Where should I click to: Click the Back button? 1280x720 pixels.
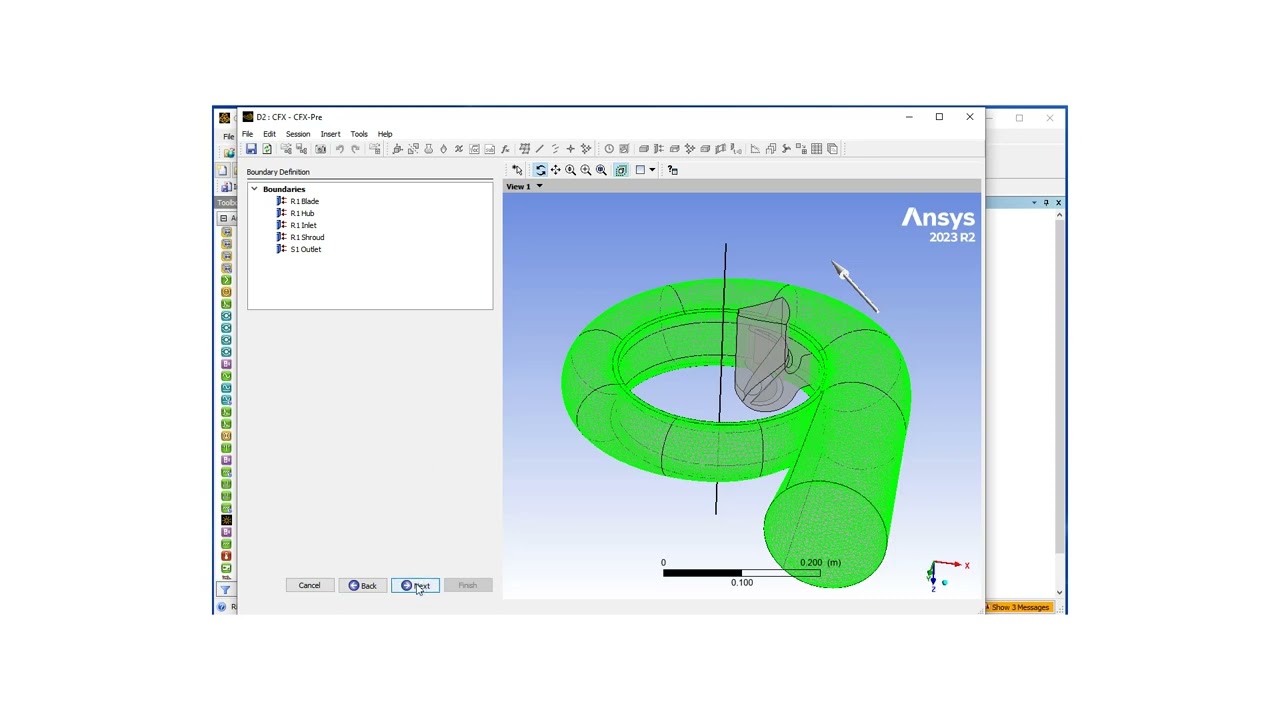(x=362, y=586)
